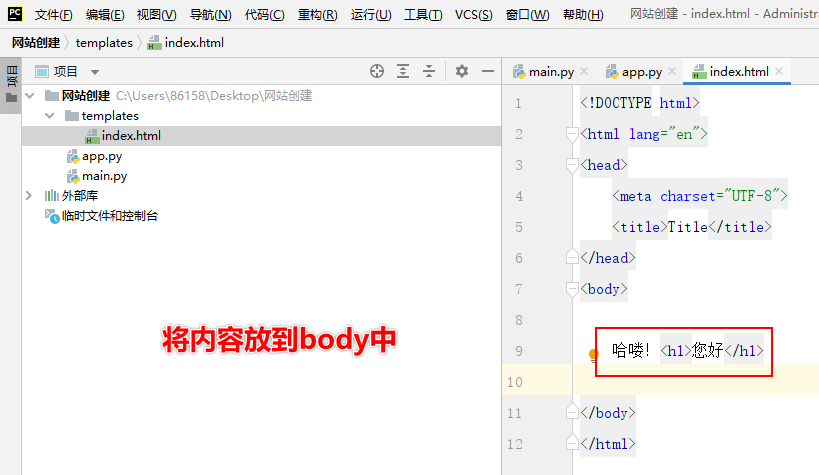Image resolution: width=819 pixels, height=475 pixels.
Task: Open the 重构(R) menu
Action: [x=318, y=15]
